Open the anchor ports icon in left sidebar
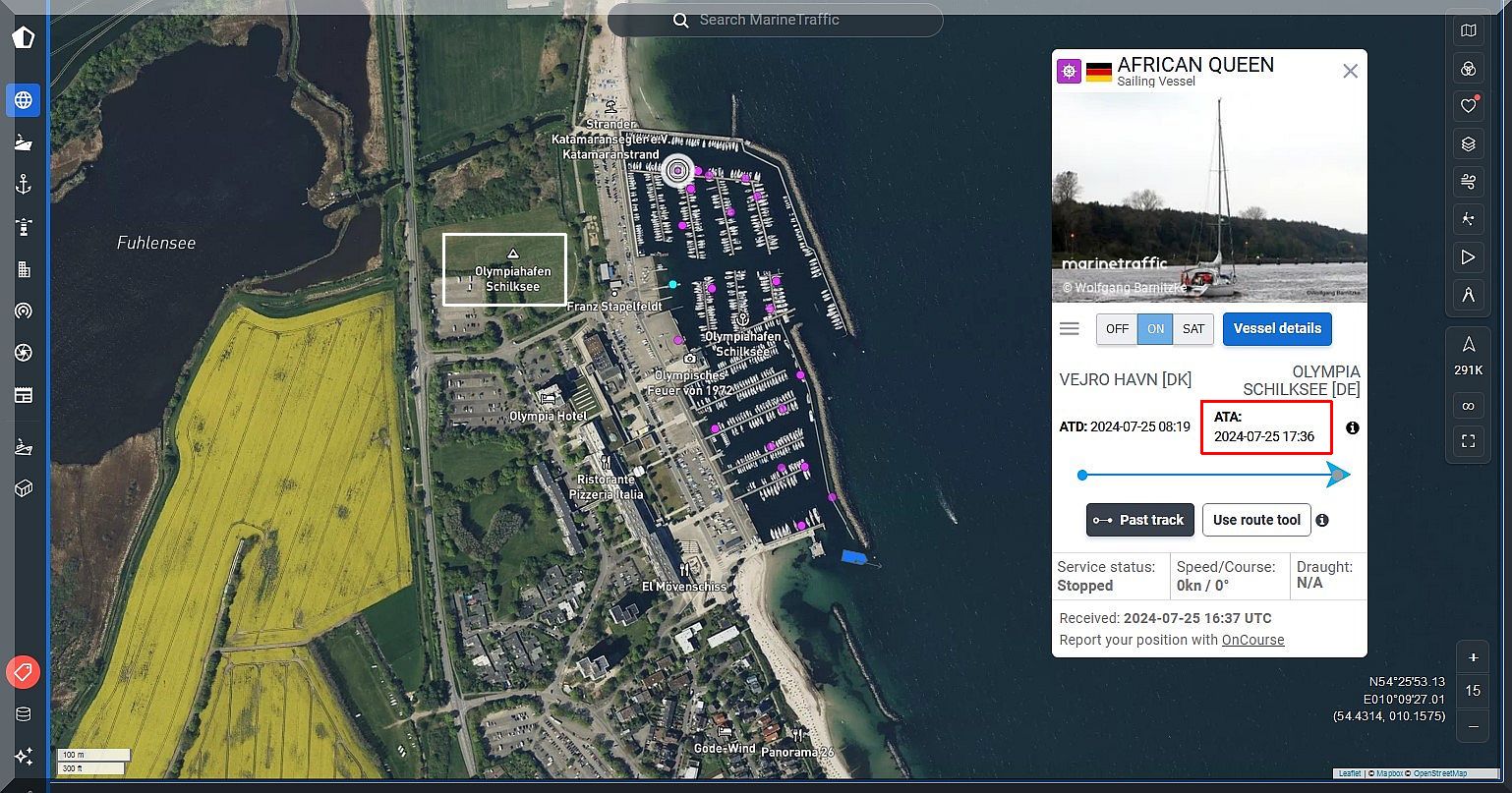Screen dimensions: 1512x793 [x=24, y=185]
